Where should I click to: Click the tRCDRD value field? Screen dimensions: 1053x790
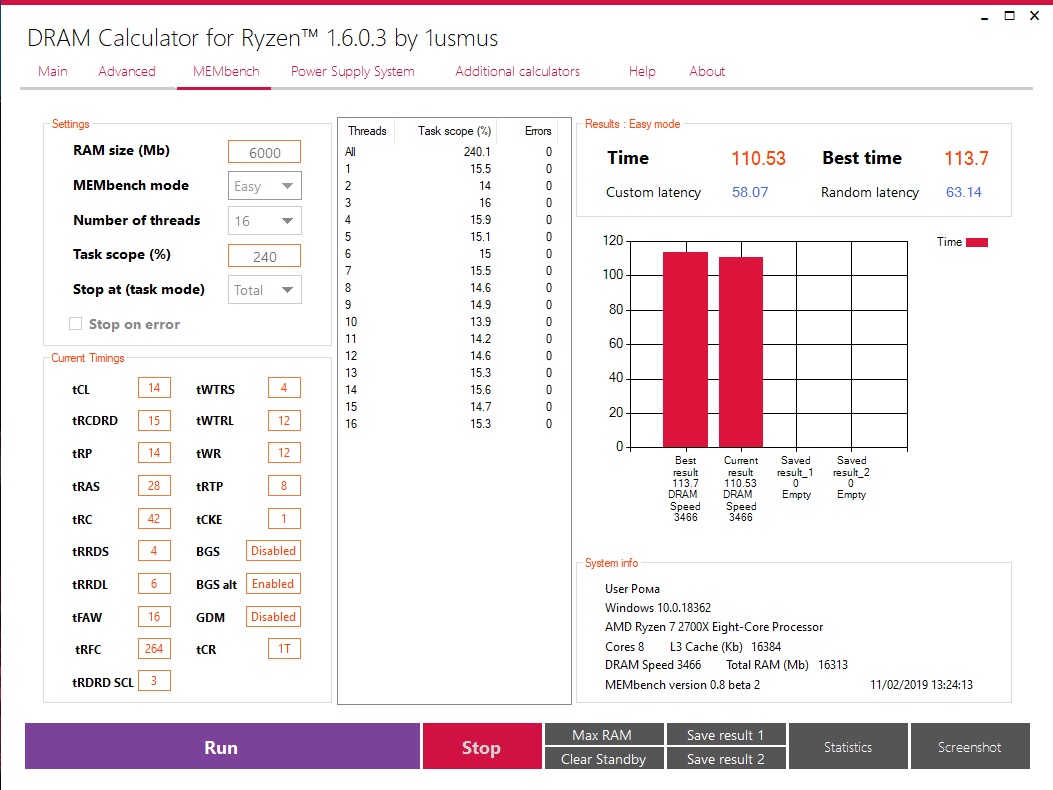[154, 420]
